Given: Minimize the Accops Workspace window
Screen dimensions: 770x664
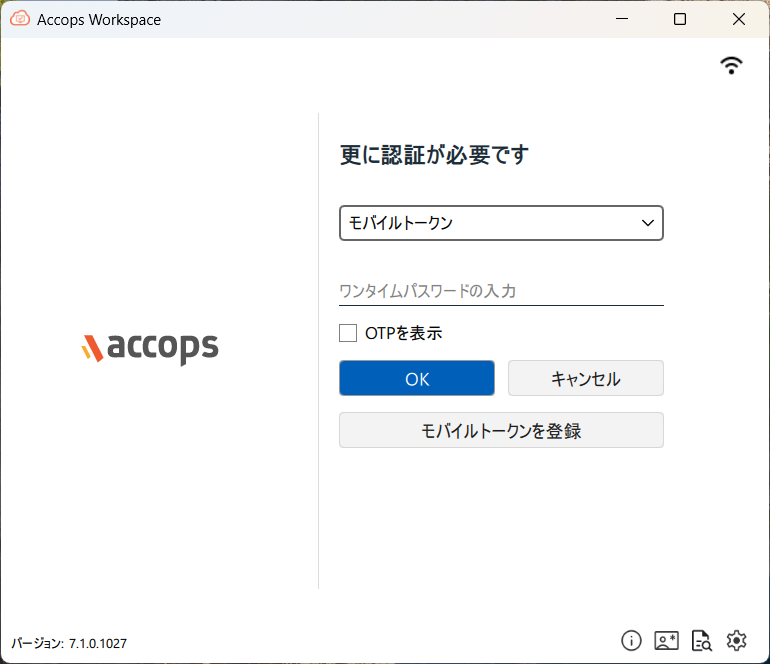Looking at the screenshot, I should [622, 19].
